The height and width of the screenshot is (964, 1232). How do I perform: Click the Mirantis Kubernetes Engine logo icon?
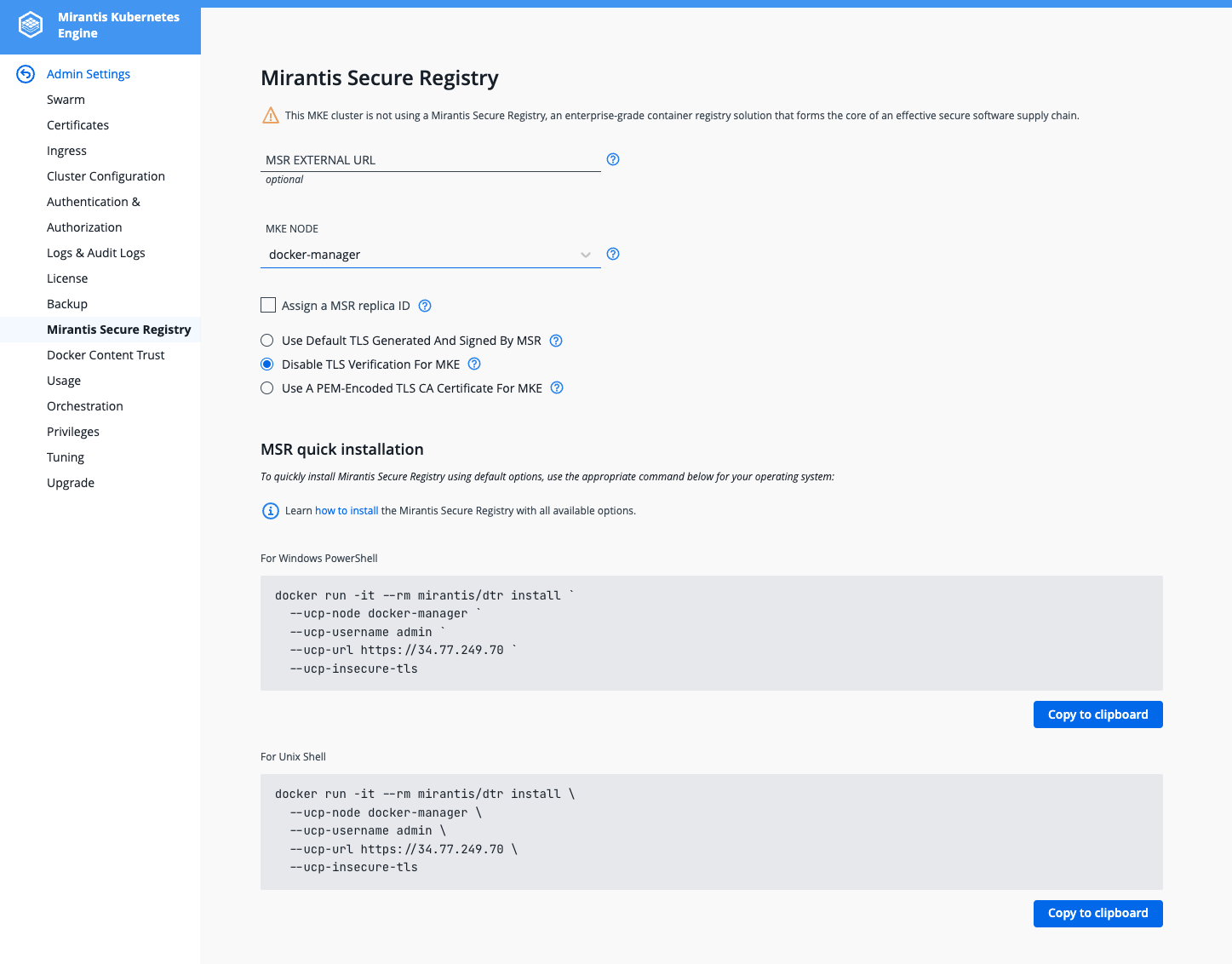[x=31, y=25]
